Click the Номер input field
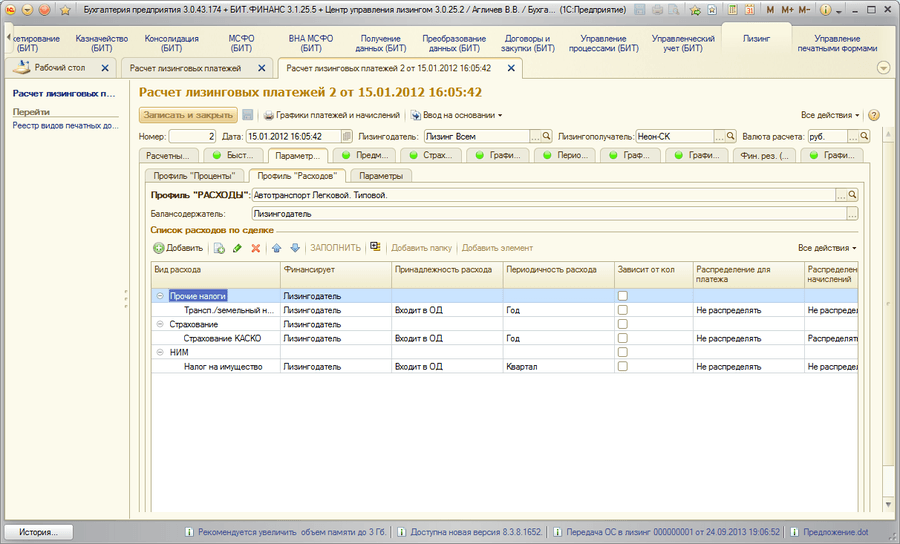 coord(192,137)
